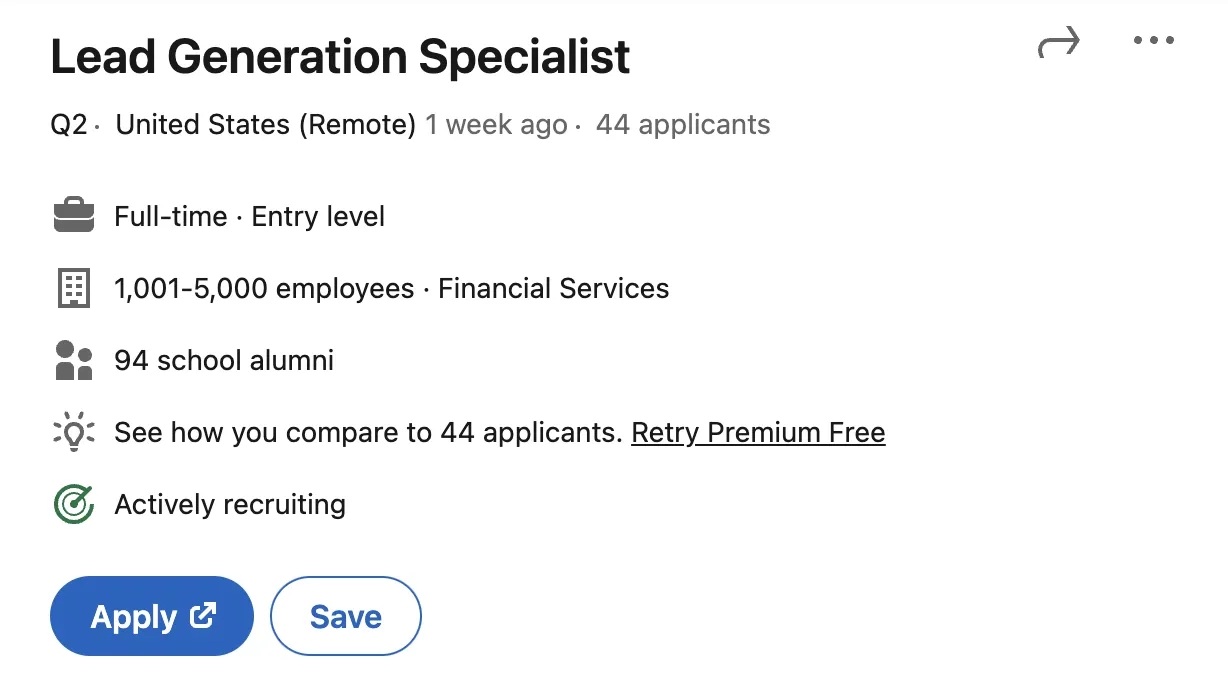
Task: Open the Q2 company name
Action: click(x=68, y=125)
